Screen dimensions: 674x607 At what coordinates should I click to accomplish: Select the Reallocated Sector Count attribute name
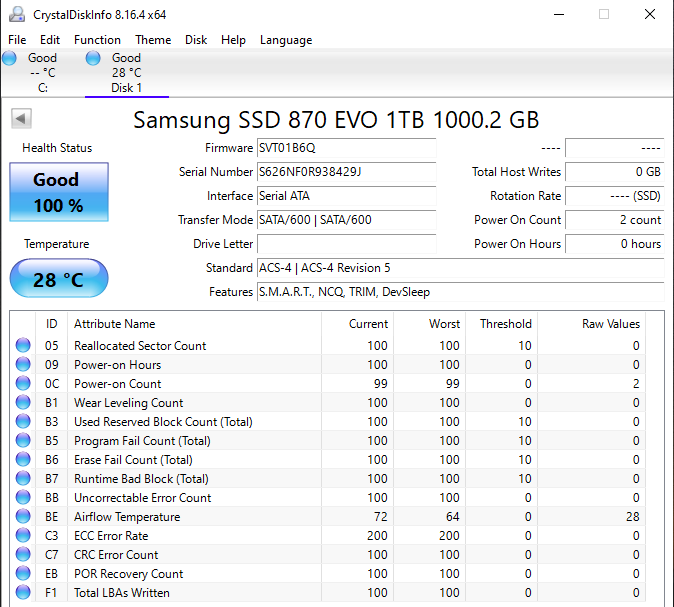140,346
